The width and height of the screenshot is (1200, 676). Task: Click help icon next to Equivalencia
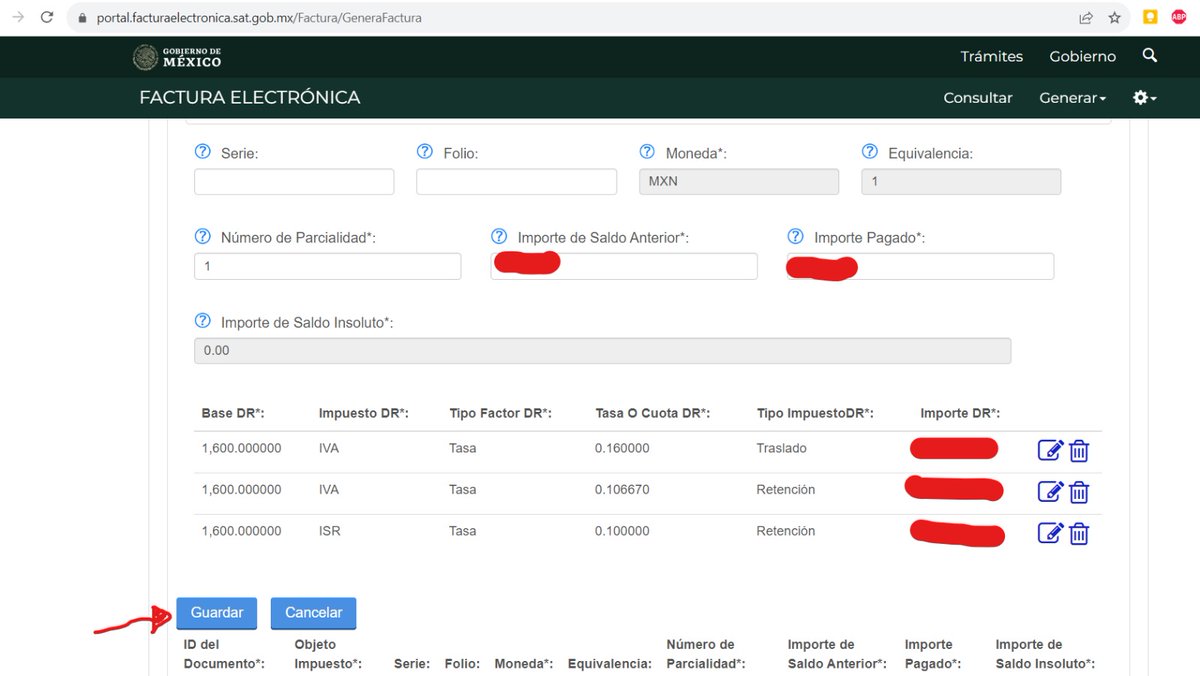pos(870,152)
